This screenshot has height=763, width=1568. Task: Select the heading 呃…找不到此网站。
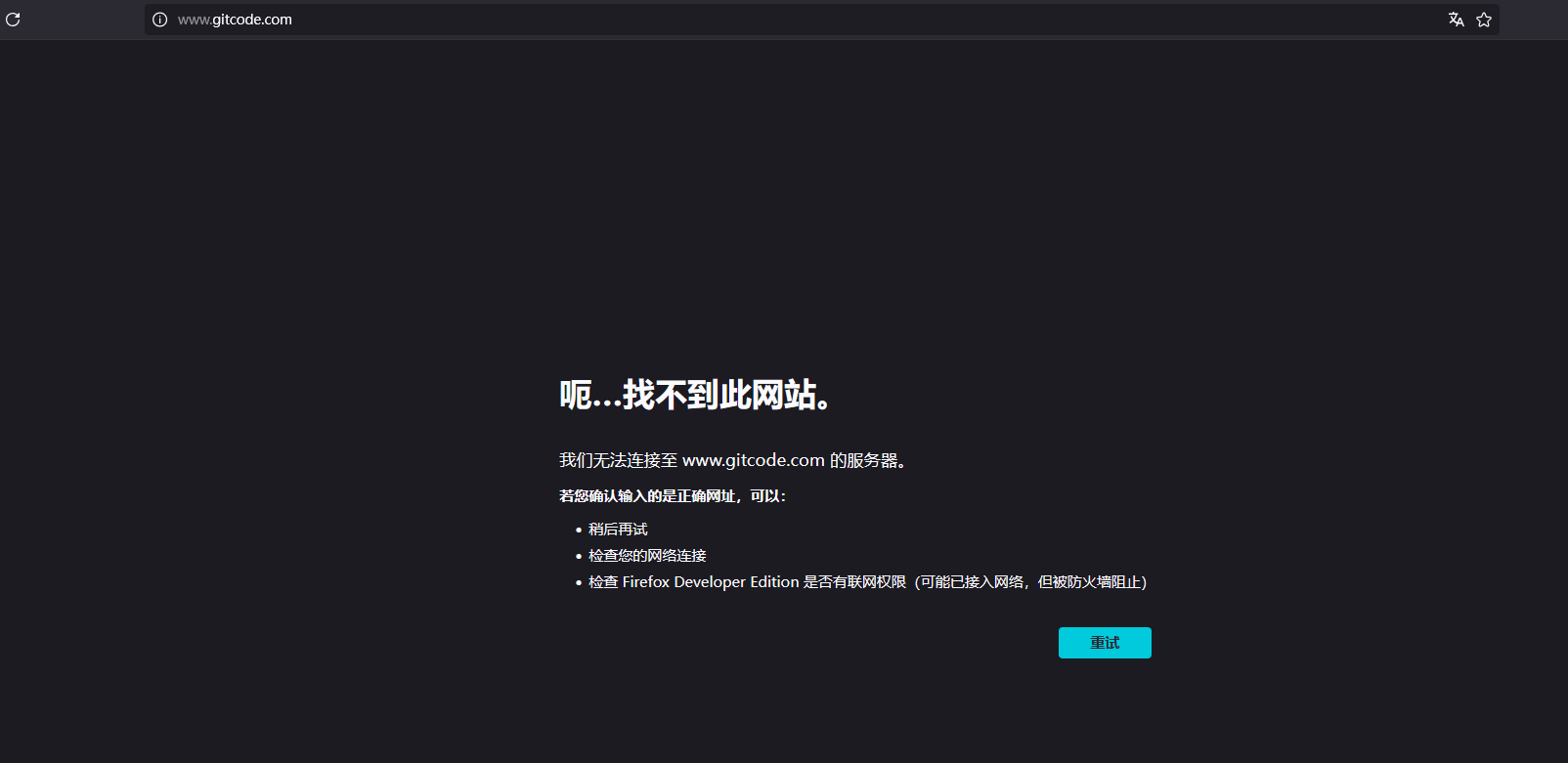click(696, 395)
